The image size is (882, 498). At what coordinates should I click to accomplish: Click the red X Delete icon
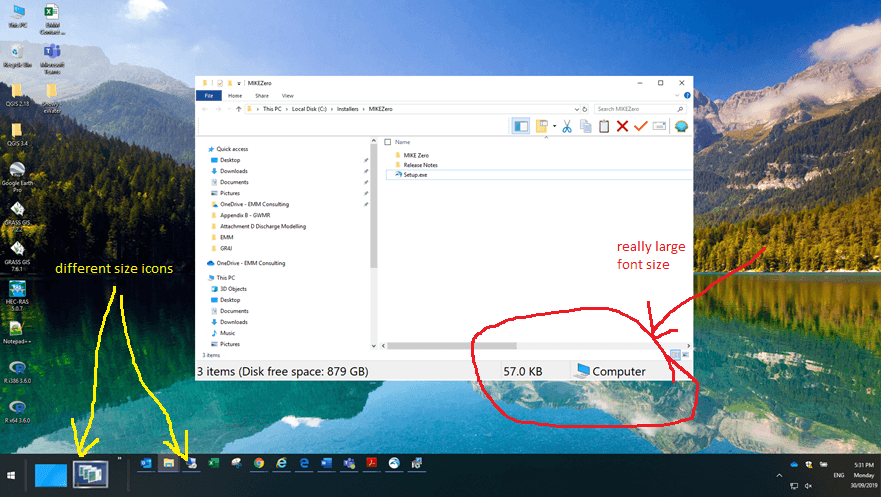click(x=622, y=126)
